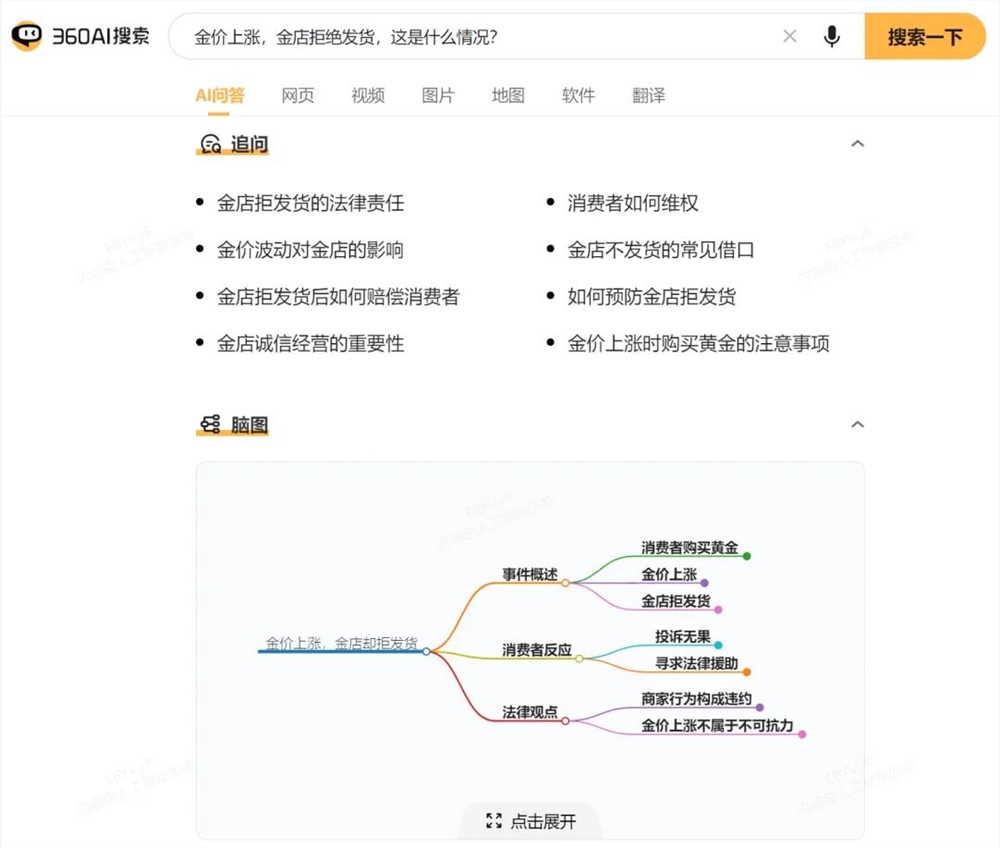Click the purple endpoint dot of 商家行为构成违约
The image size is (1000, 848).
point(760,706)
